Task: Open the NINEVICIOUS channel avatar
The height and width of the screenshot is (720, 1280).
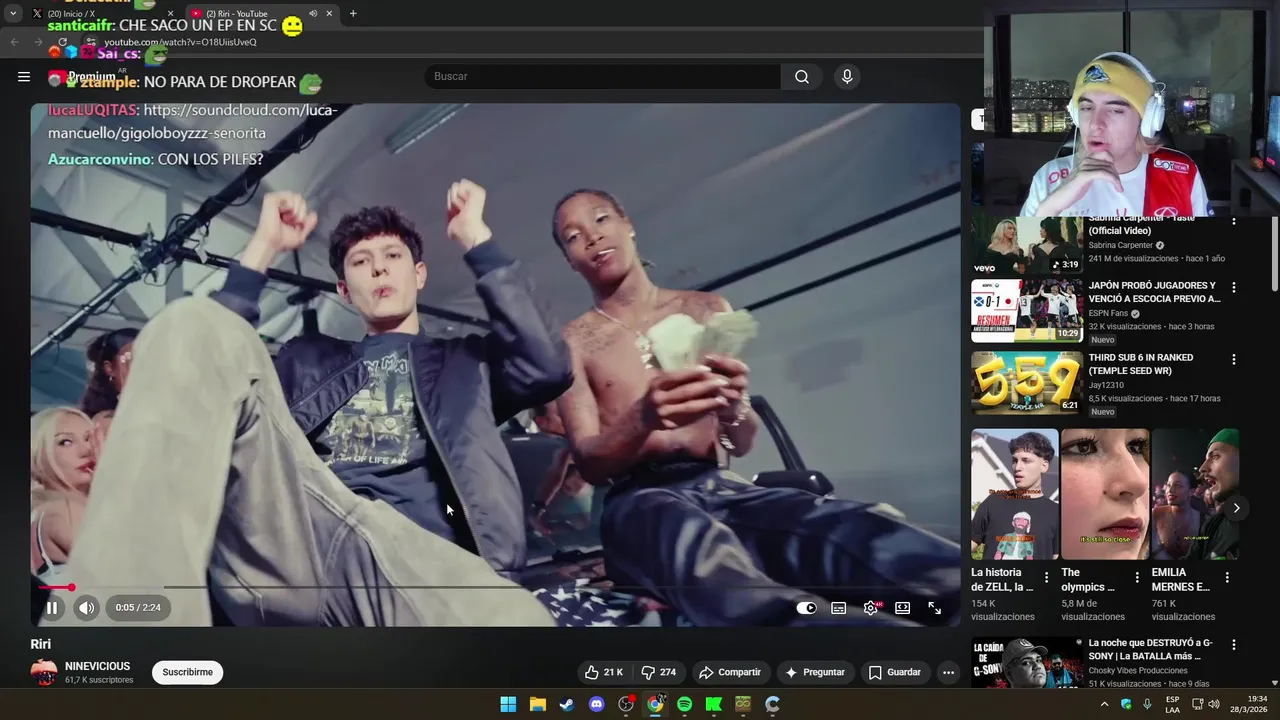Action: pos(44,672)
